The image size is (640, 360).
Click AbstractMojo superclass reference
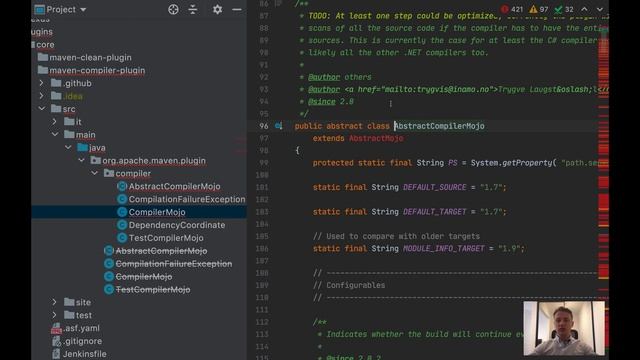(x=376, y=138)
